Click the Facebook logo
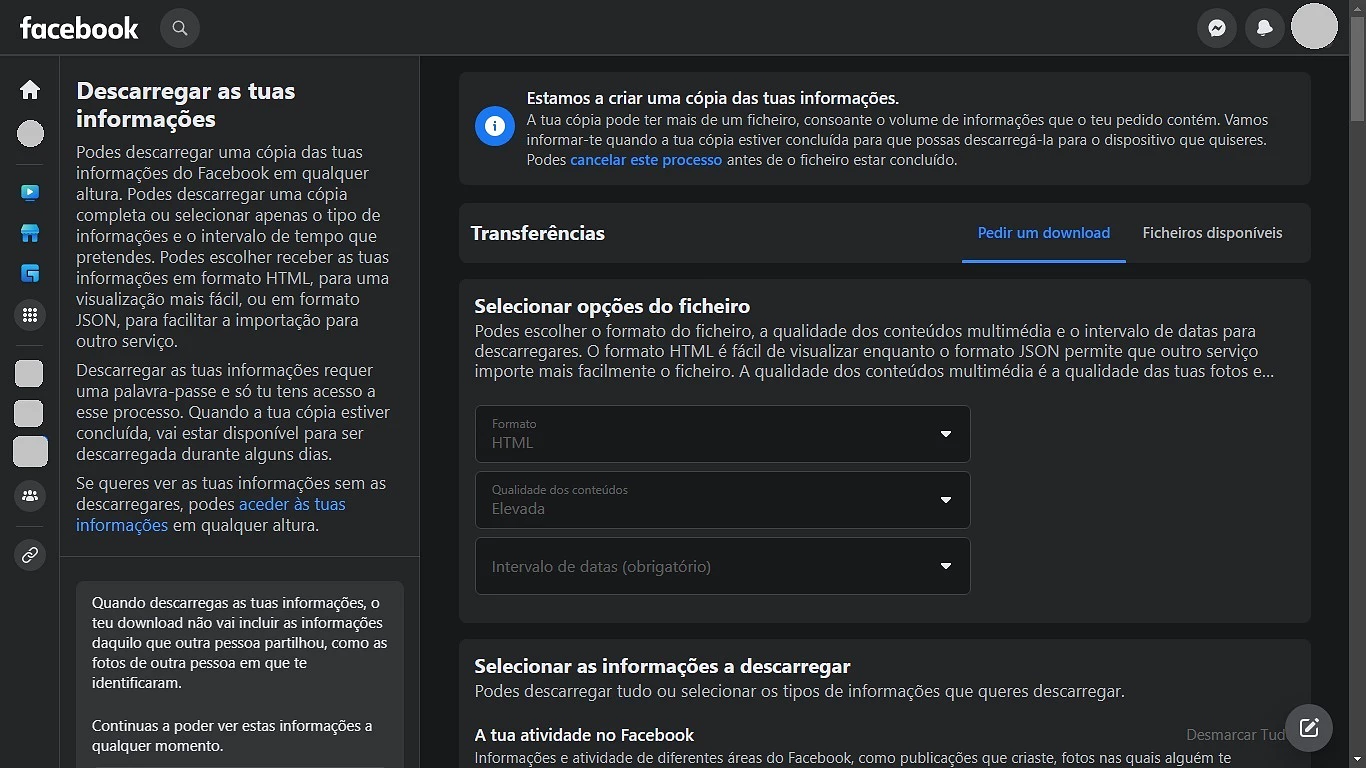 pos(79,28)
